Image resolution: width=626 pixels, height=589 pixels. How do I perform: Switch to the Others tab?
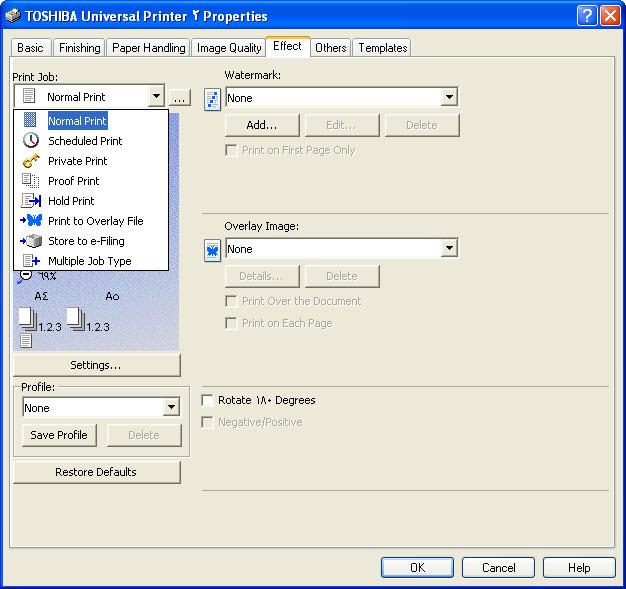coord(331,48)
